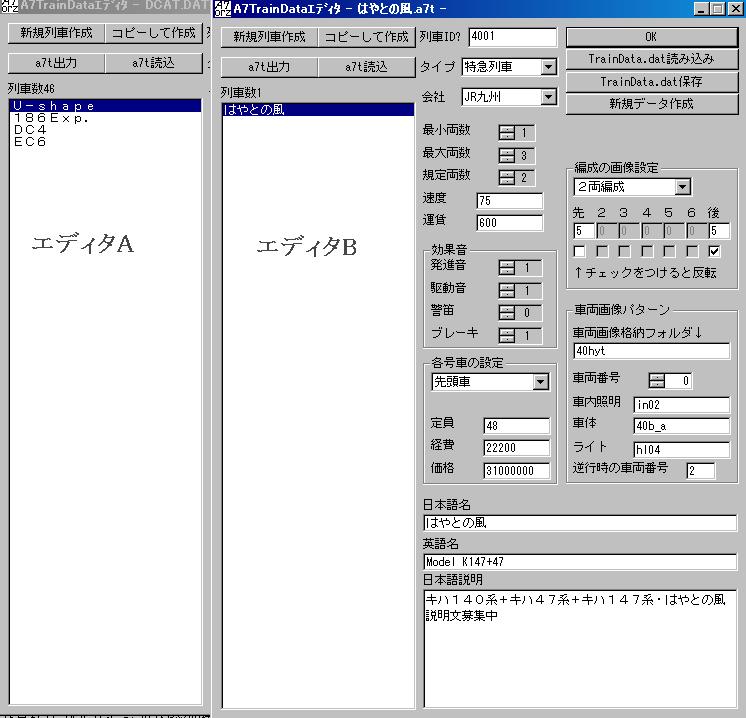Click the 警笛 horn stepper
This screenshot has width=746, height=718.
507,313
